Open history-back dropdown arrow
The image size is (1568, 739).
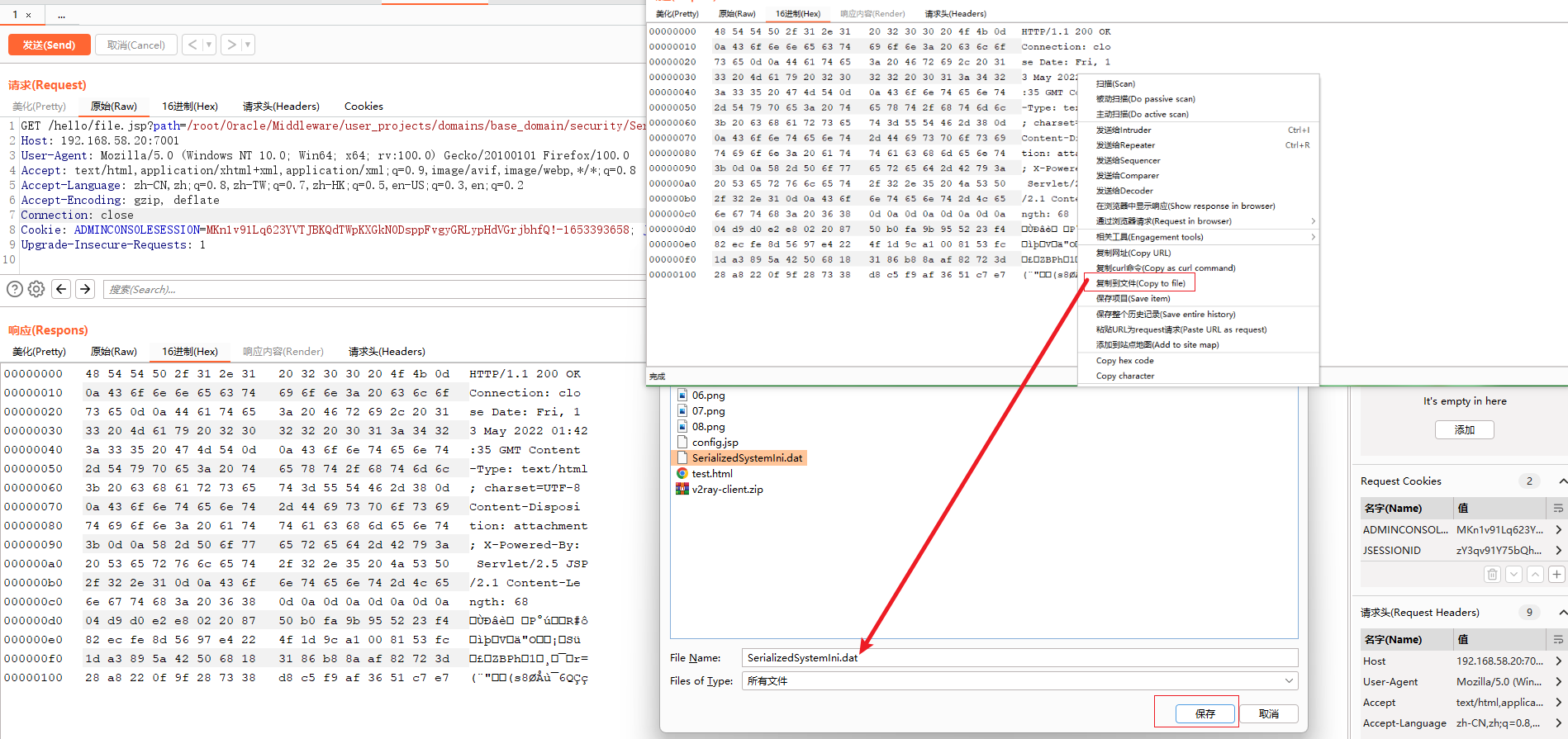click(209, 45)
